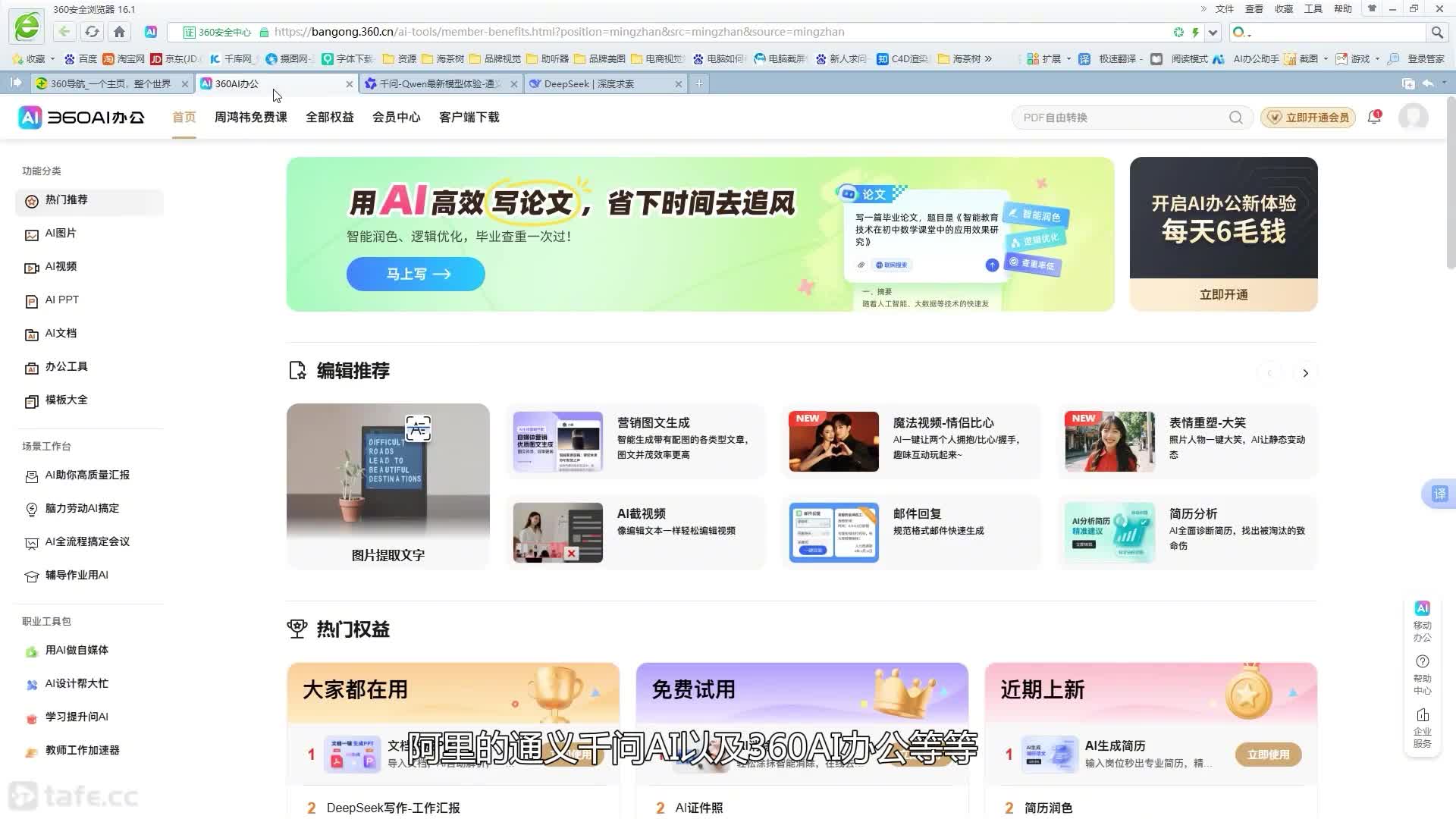
Task: Open 会员中心 navigation tab
Action: click(x=397, y=118)
